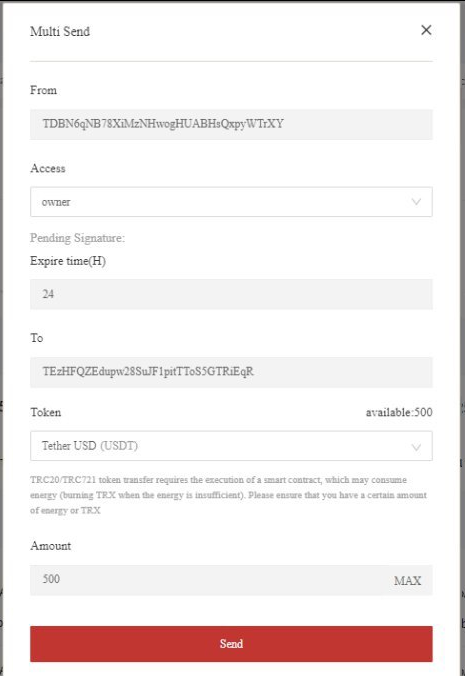Click the Token field label
Image resolution: width=465 pixels, height=676 pixels.
tap(46, 412)
